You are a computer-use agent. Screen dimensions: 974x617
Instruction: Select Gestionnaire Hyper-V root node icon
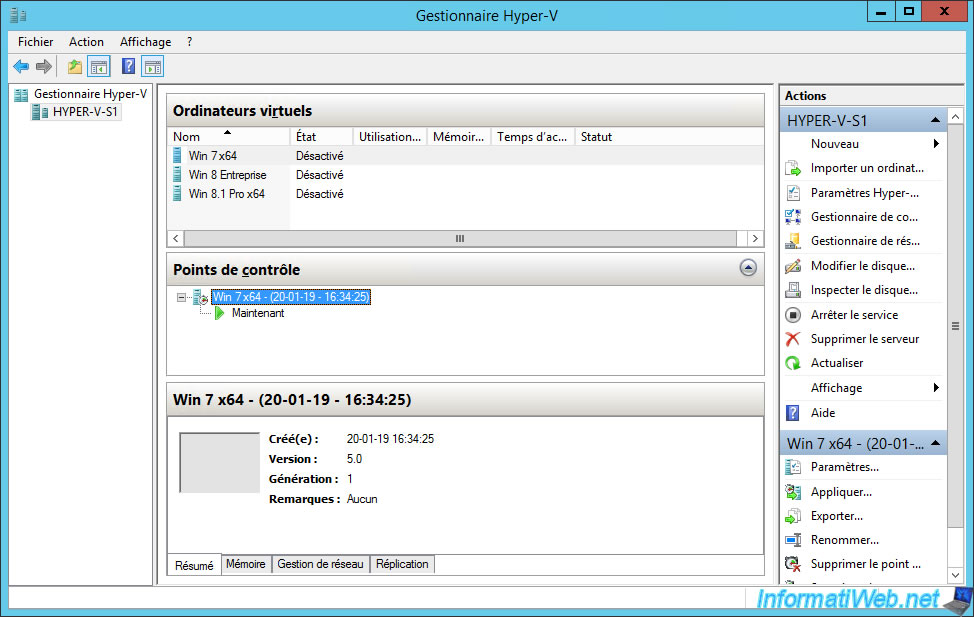point(21,95)
